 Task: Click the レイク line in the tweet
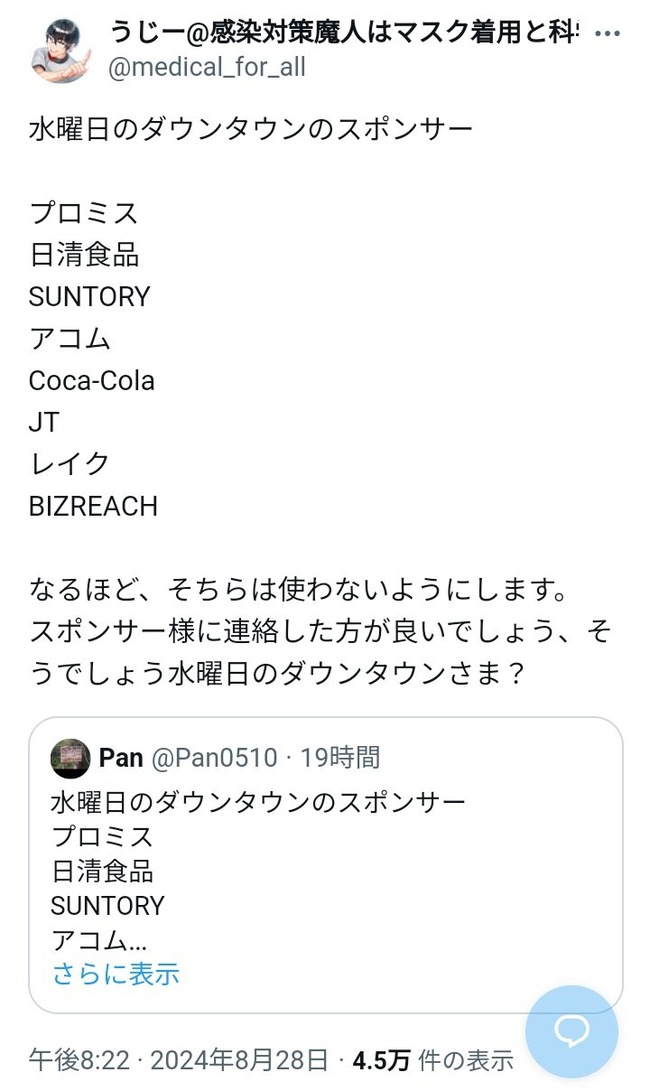pyautogui.click(x=69, y=464)
